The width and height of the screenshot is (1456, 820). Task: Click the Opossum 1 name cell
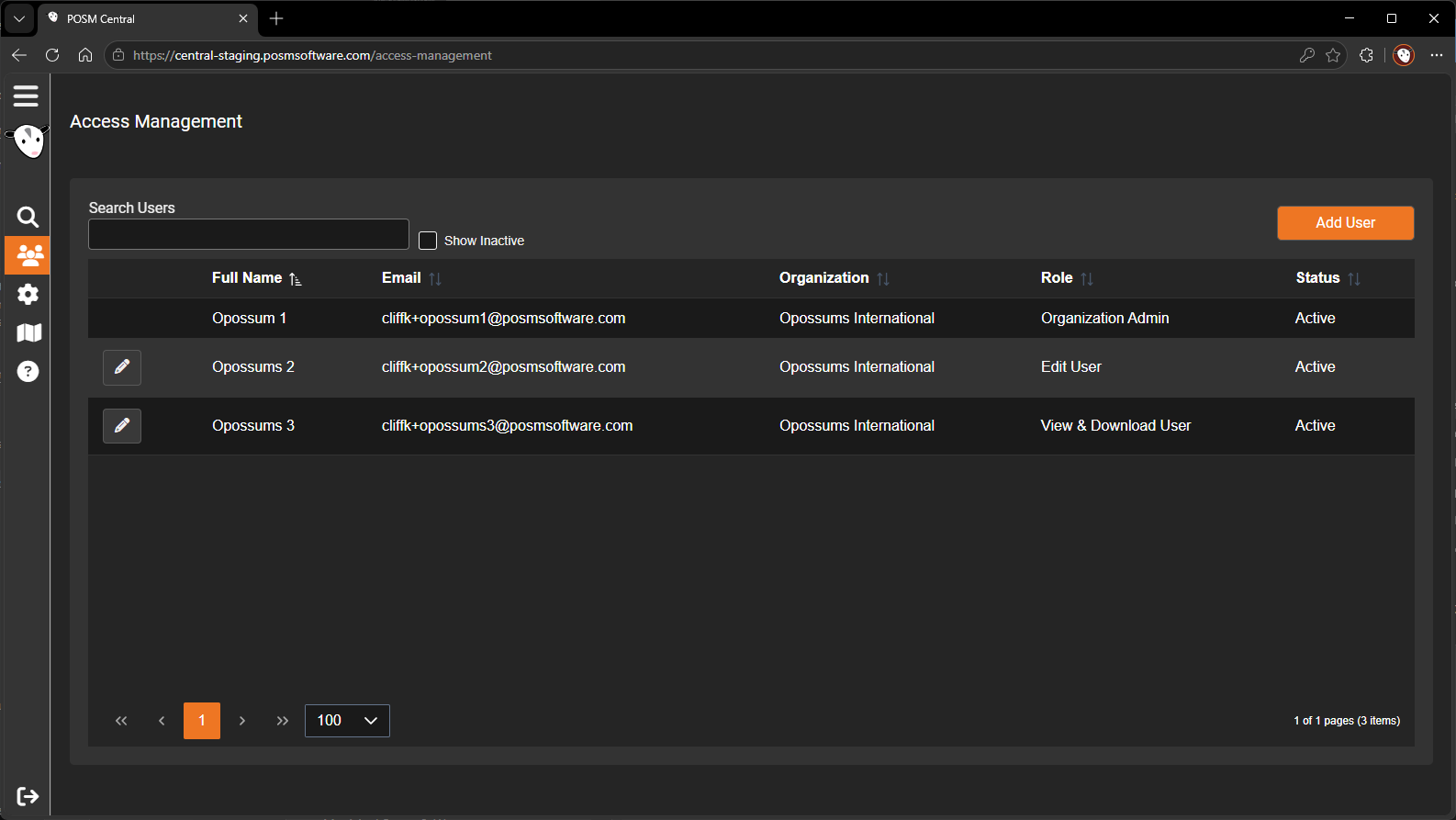click(x=249, y=319)
